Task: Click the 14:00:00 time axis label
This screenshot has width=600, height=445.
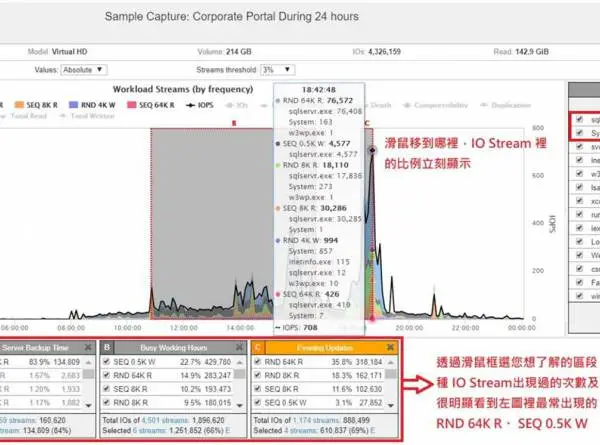Action: [240, 328]
